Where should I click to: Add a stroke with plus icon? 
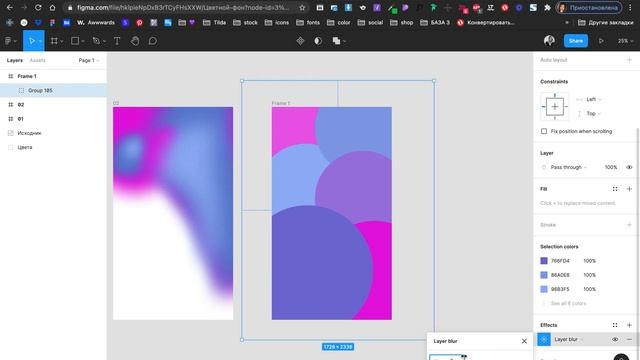pos(629,225)
